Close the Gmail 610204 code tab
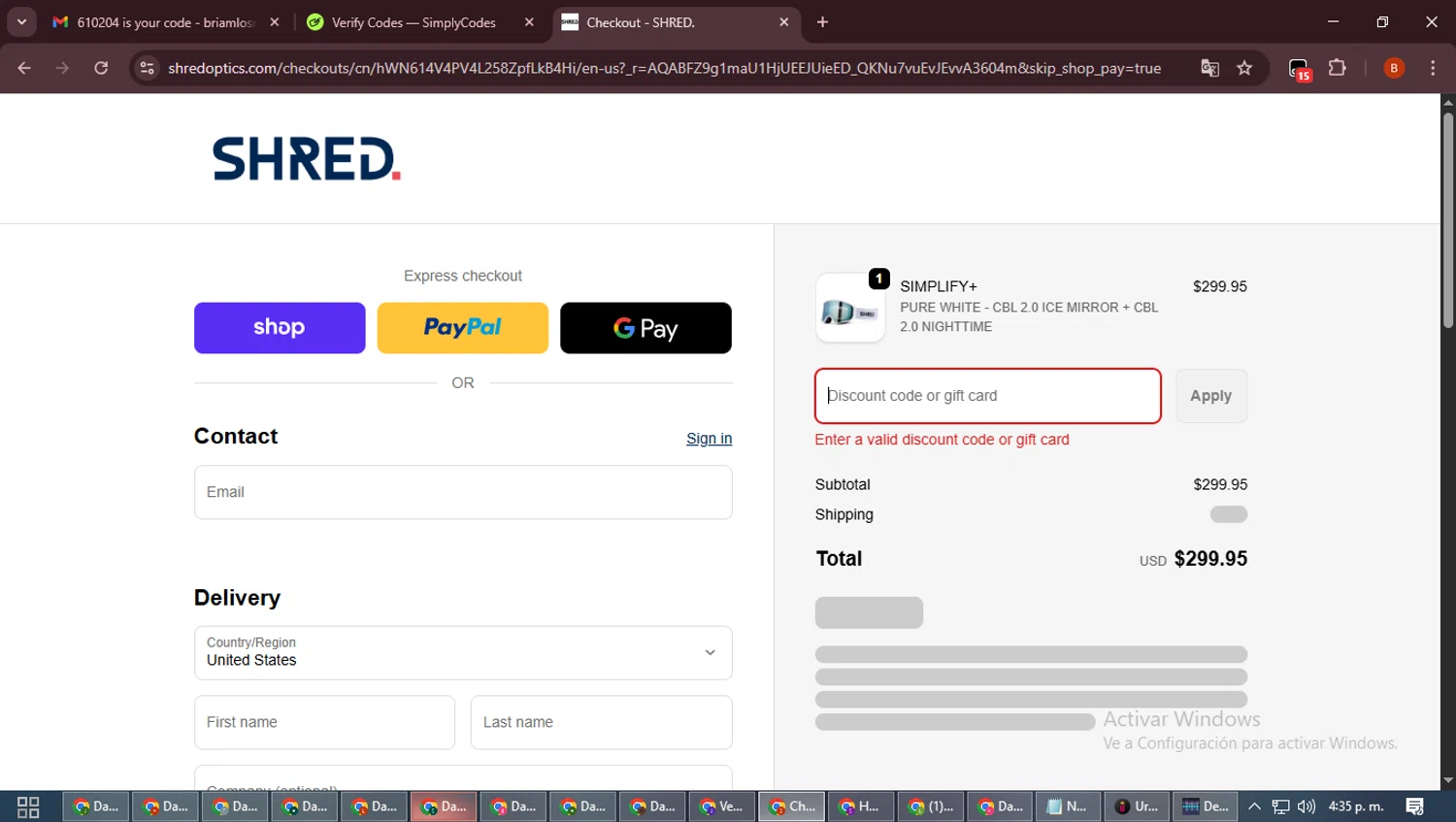The width and height of the screenshot is (1456, 822). (x=275, y=22)
